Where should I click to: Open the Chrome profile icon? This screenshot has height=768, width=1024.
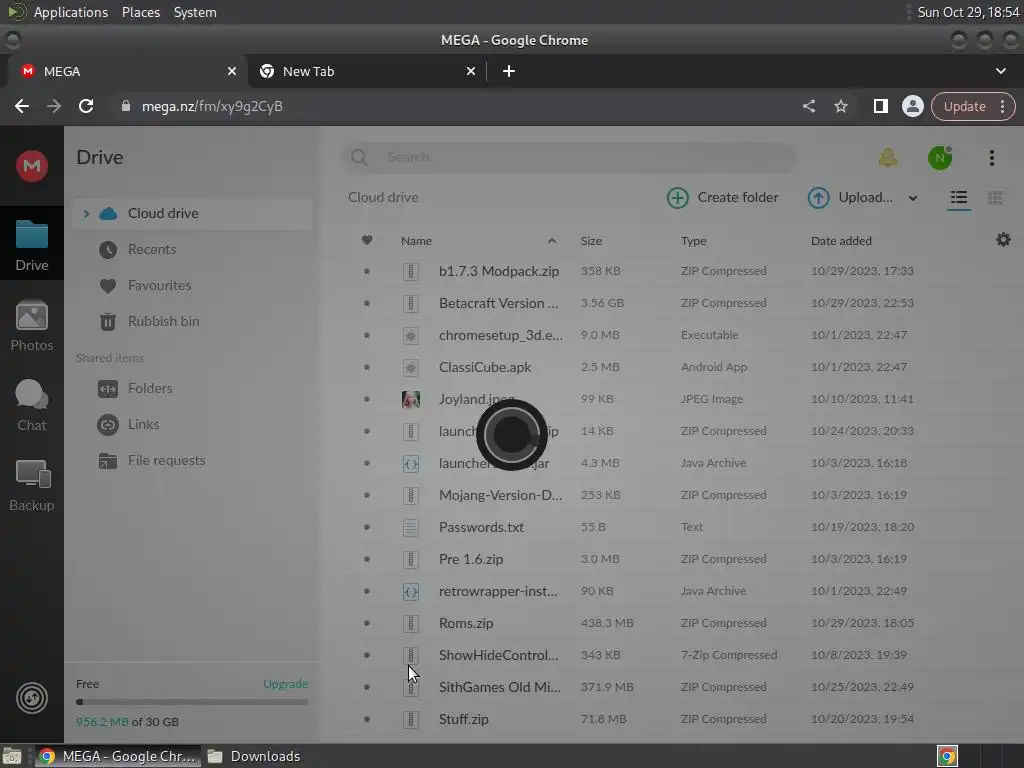coord(912,106)
